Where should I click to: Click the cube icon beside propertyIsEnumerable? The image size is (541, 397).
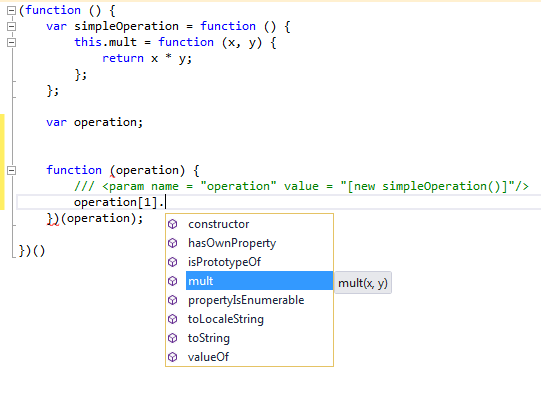[x=173, y=300]
